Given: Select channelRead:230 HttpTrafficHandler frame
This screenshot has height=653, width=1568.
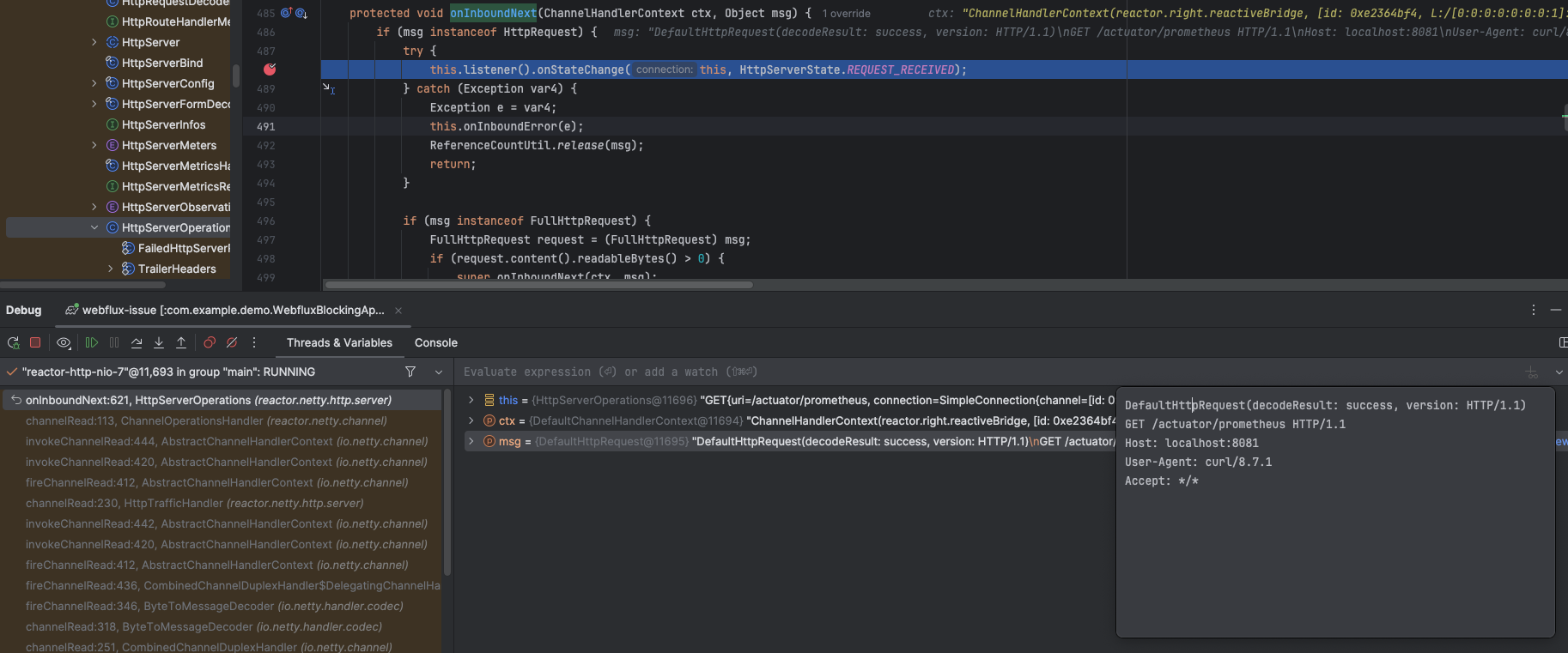Looking at the screenshot, I should click(x=222, y=503).
